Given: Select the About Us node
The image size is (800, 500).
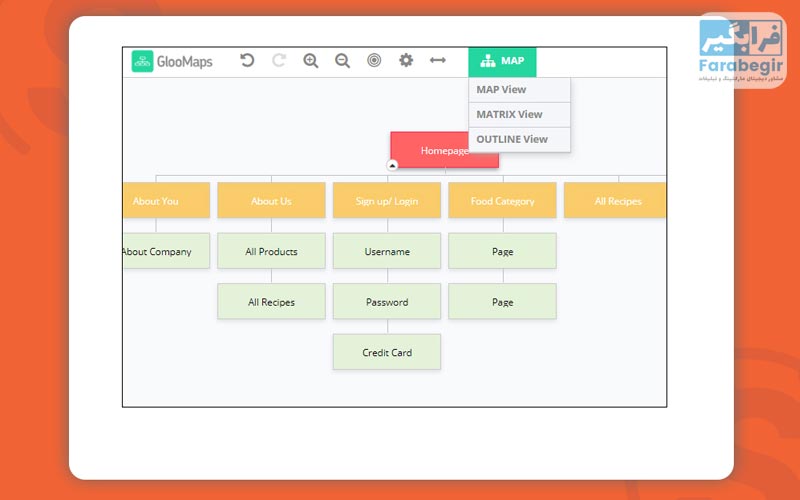Looking at the screenshot, I should (271, 201).
